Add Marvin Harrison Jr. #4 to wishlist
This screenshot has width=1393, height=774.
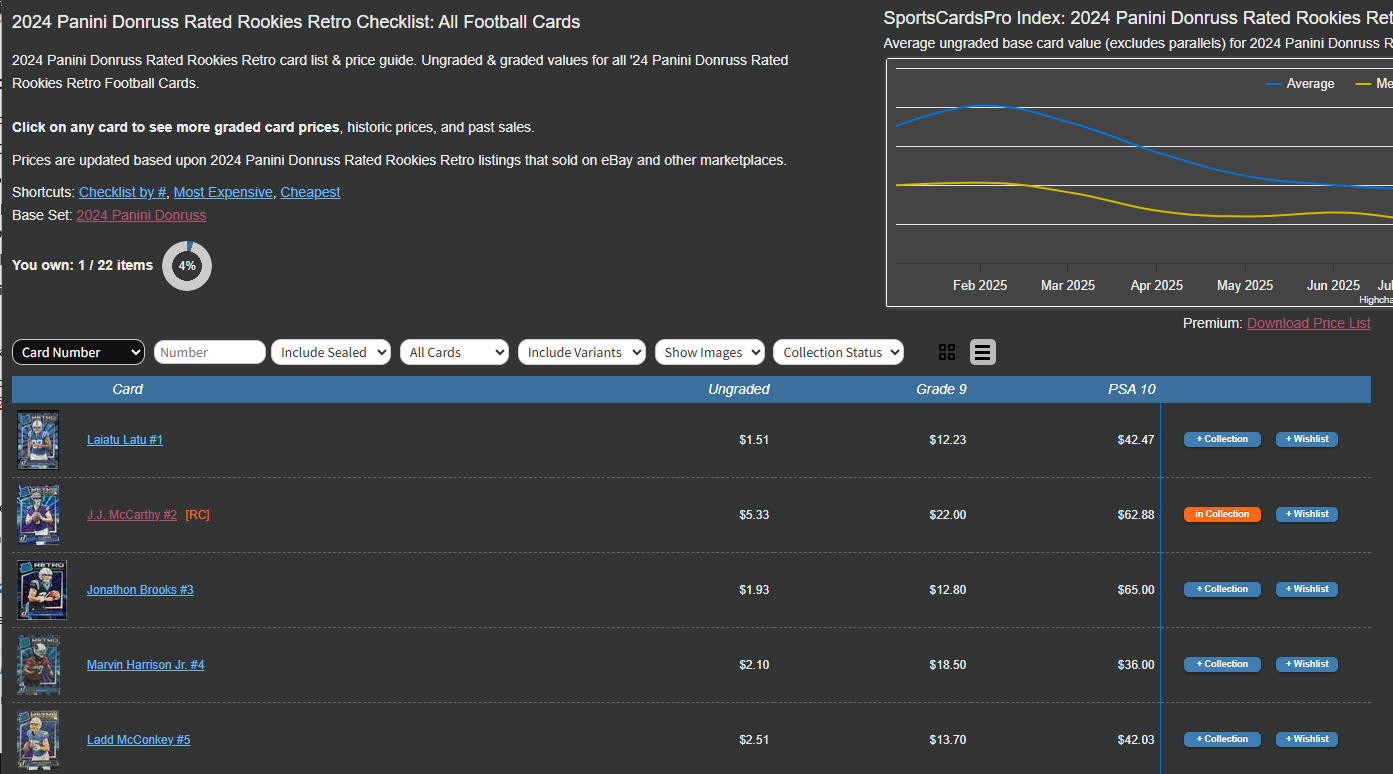1307,664
